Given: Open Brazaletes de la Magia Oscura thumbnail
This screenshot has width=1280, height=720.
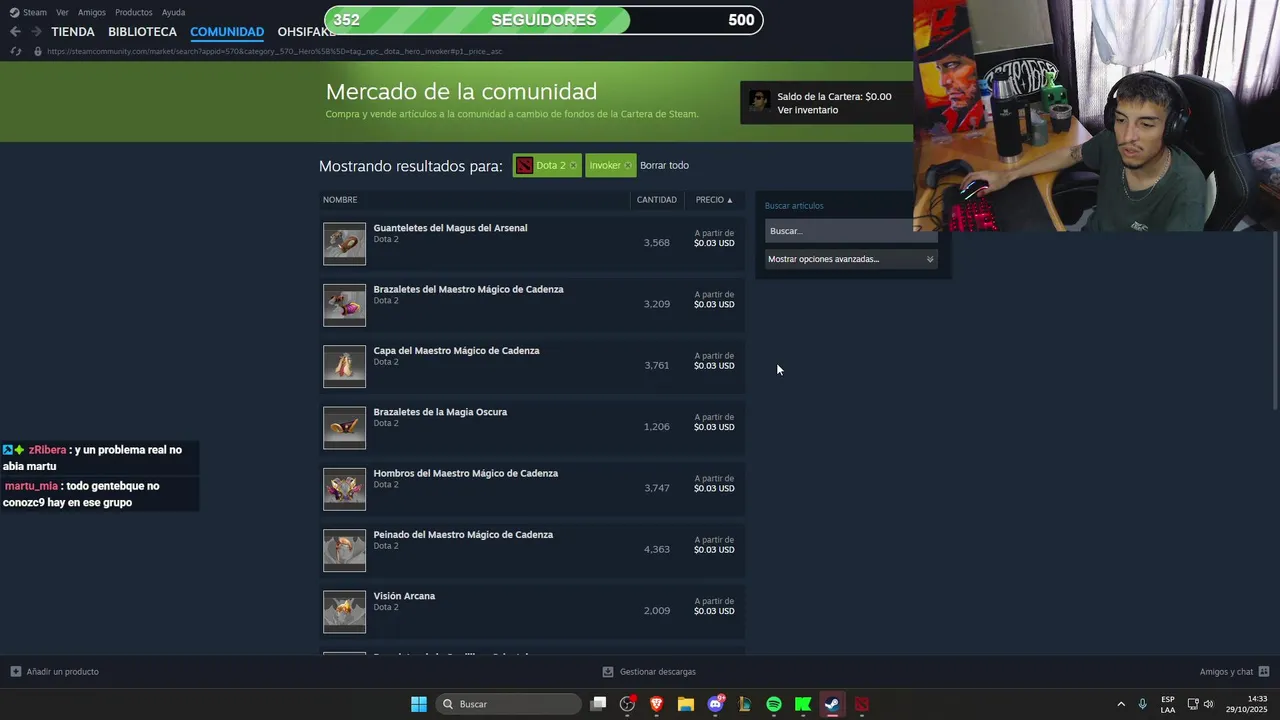Looking at the screenshot, I should coord(344,428).
